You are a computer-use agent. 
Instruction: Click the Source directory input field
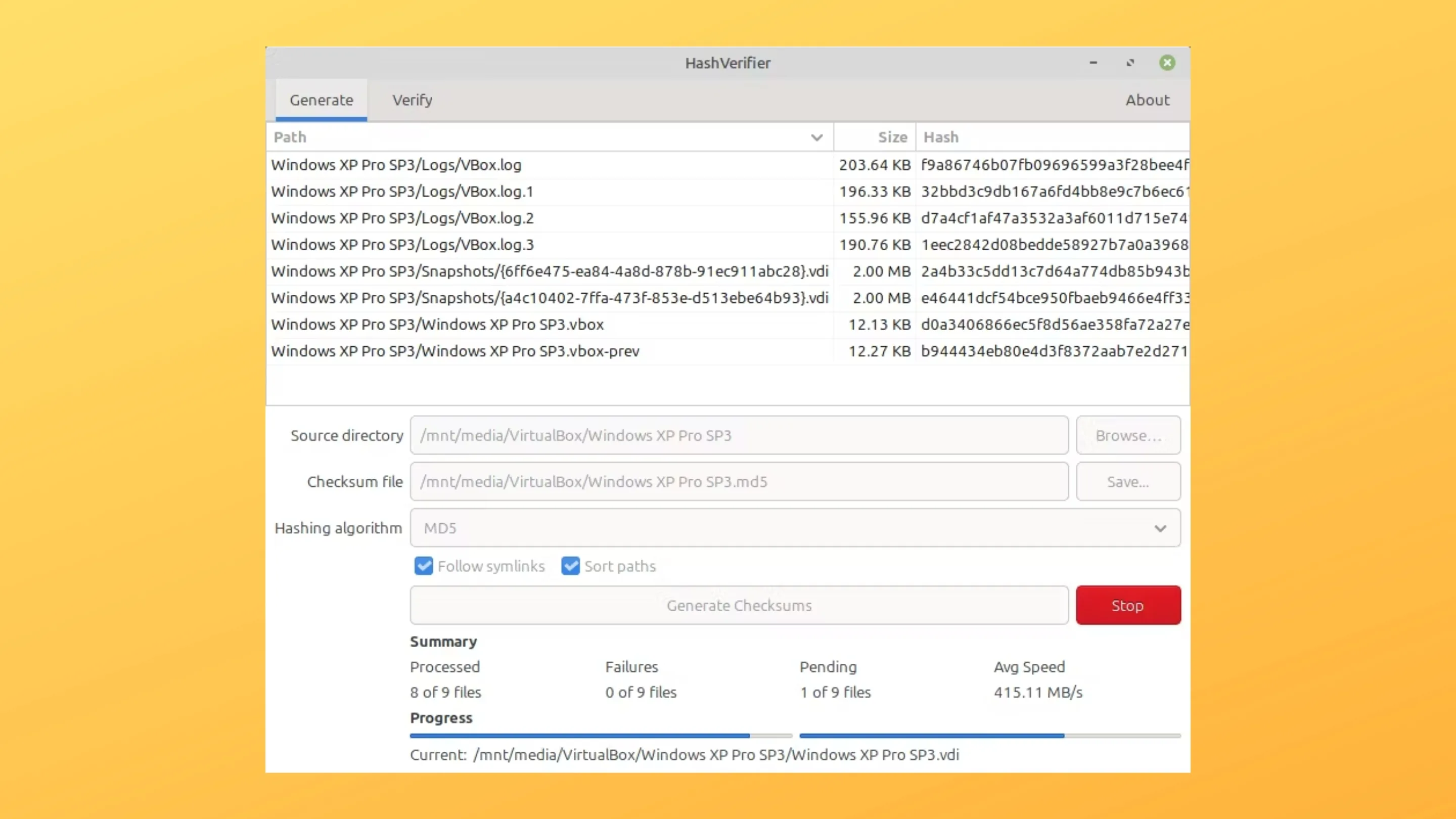[739, 435]
